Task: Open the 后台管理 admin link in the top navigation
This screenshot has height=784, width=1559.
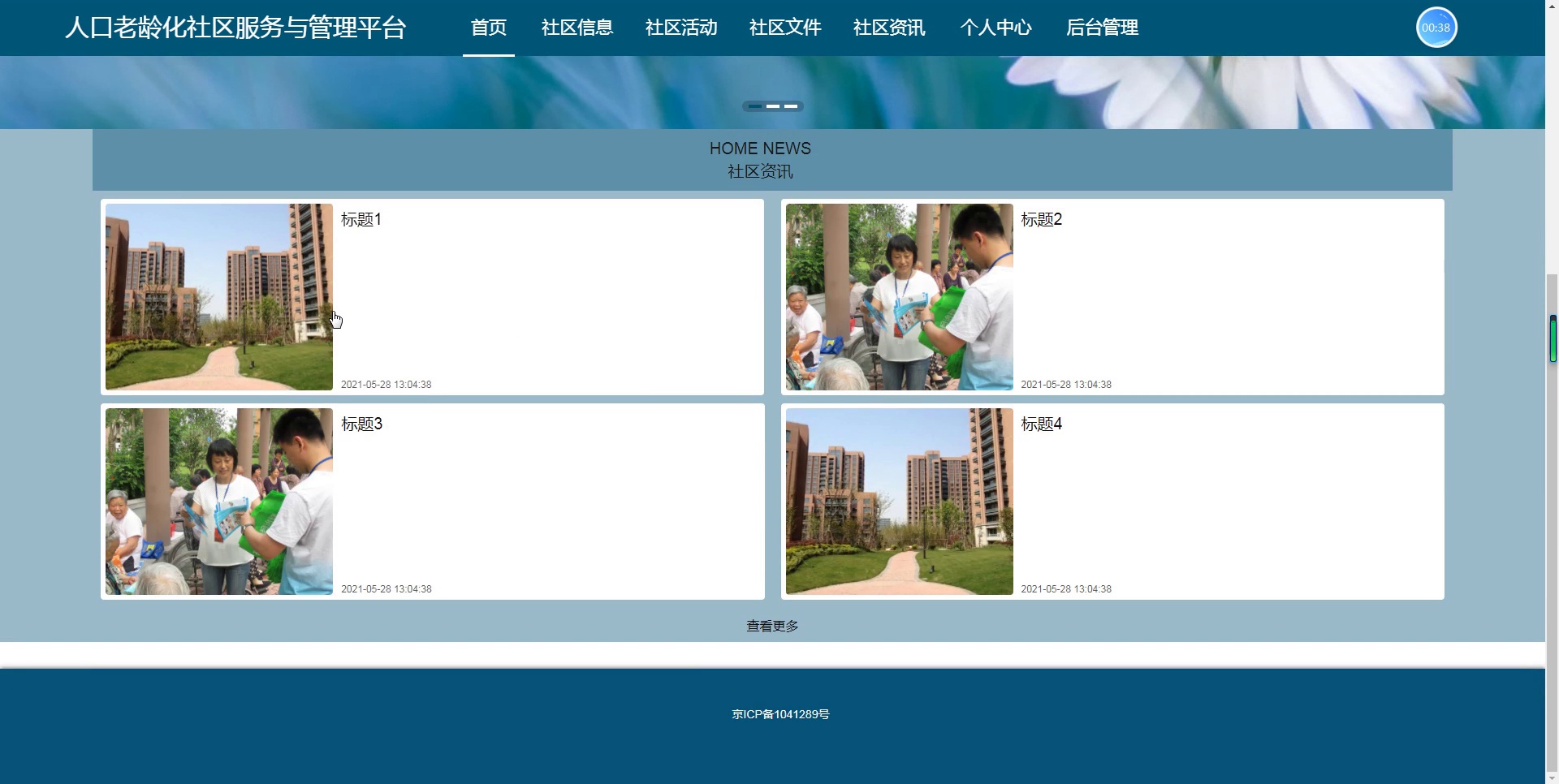Action: tap(1102, 28)
